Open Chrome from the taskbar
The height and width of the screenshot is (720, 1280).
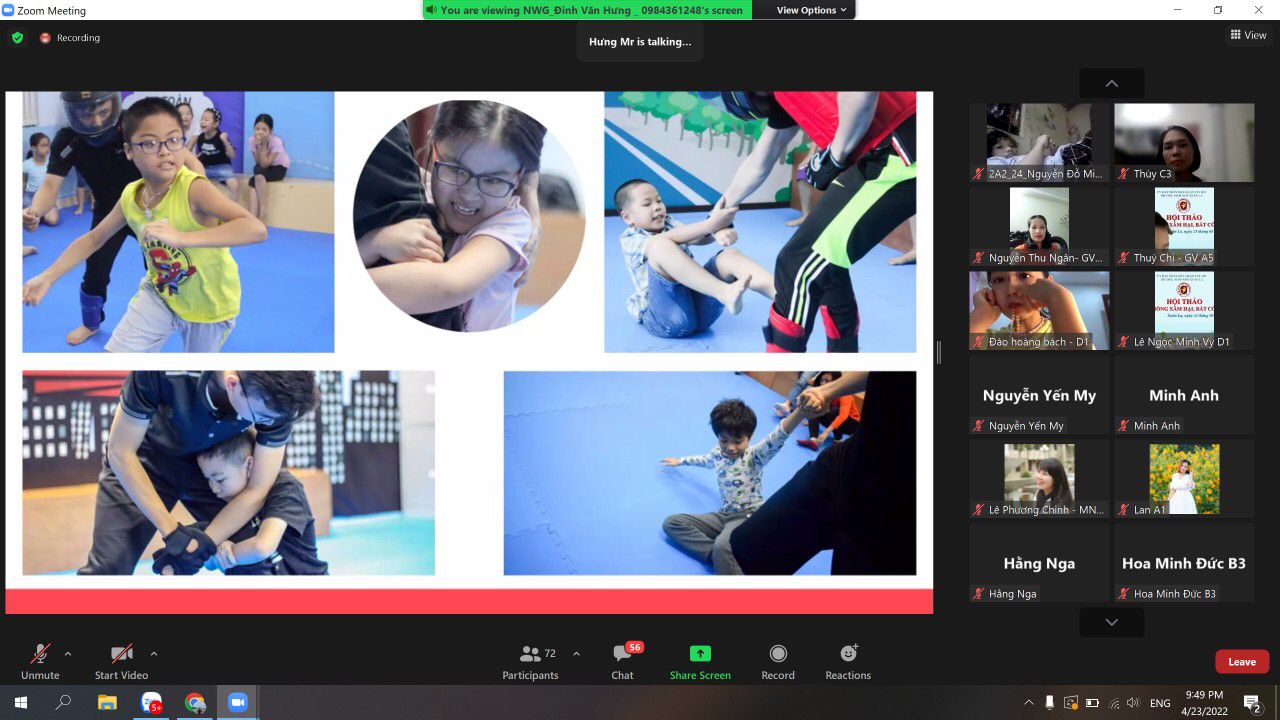195,703
